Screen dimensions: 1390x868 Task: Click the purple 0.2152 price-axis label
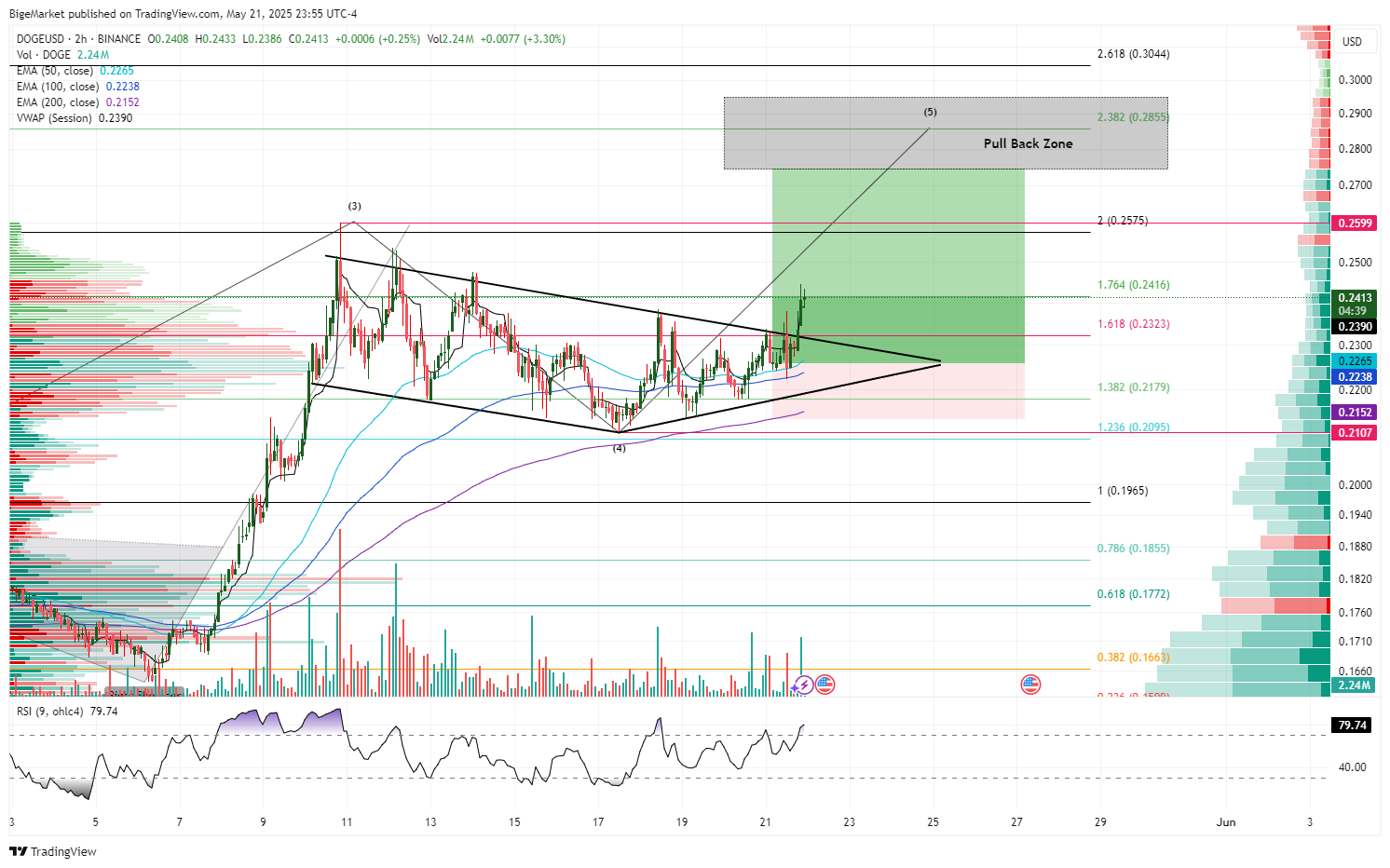1355,413
